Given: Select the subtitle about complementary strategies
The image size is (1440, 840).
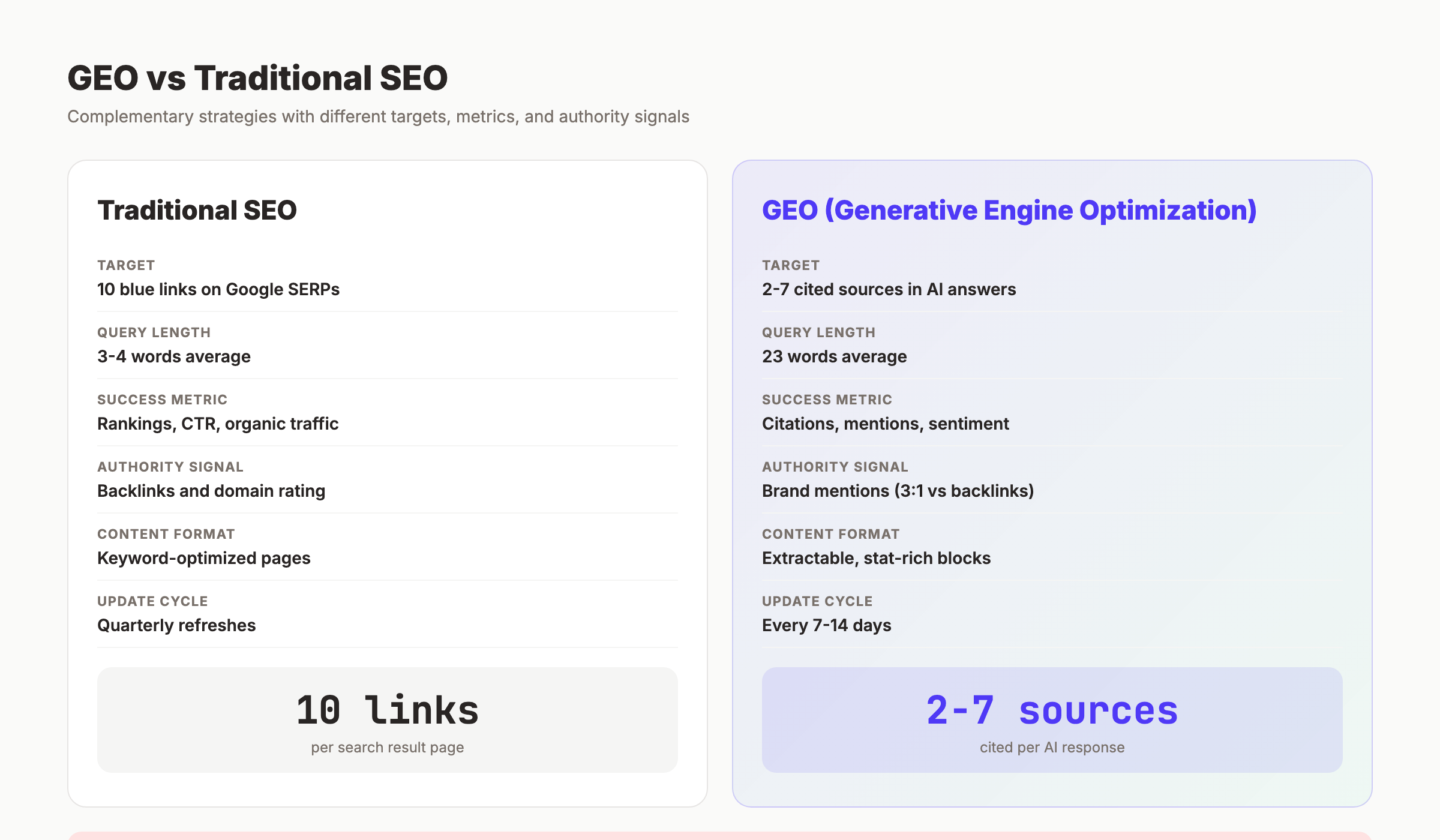Looking at the screenshot, I should (x=378, y=116).
